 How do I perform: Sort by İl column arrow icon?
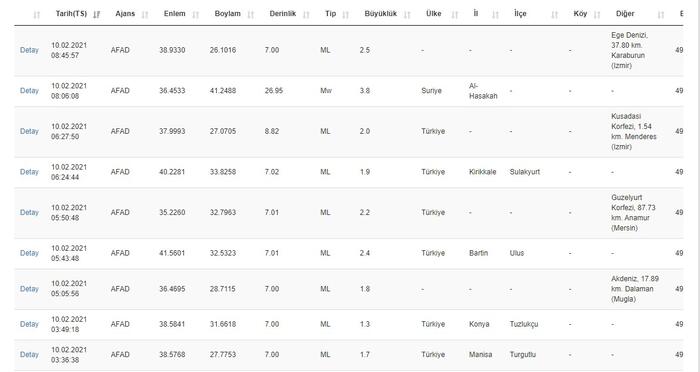pyautogui.click(x=495, y=15)
